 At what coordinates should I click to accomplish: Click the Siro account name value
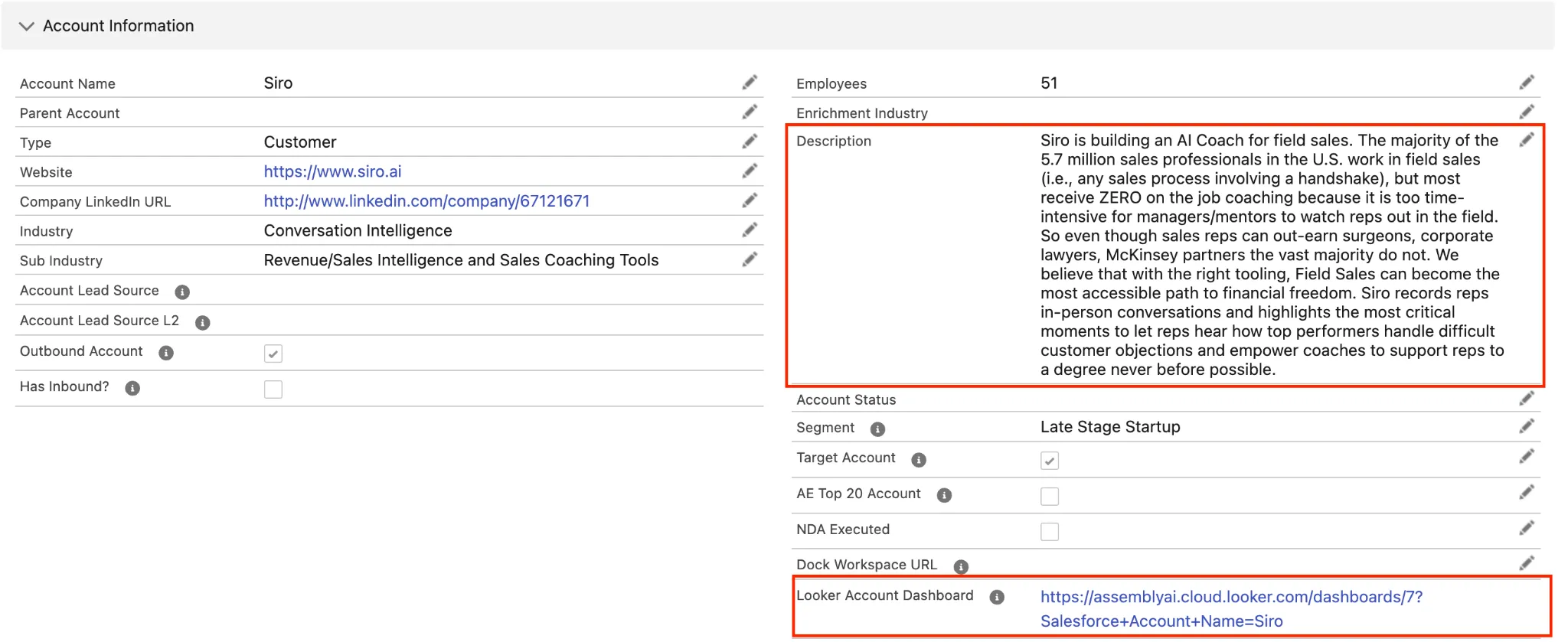click(278, 83)
